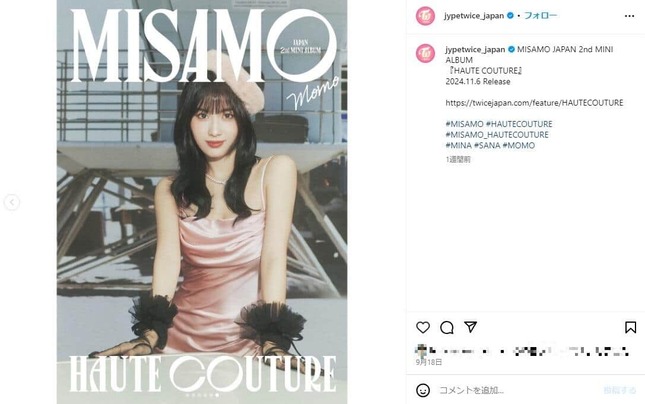The width and height of the screenshot is (645, 404).
Task: Open #MINA hashtag
Action: click(x=459, y=145)
